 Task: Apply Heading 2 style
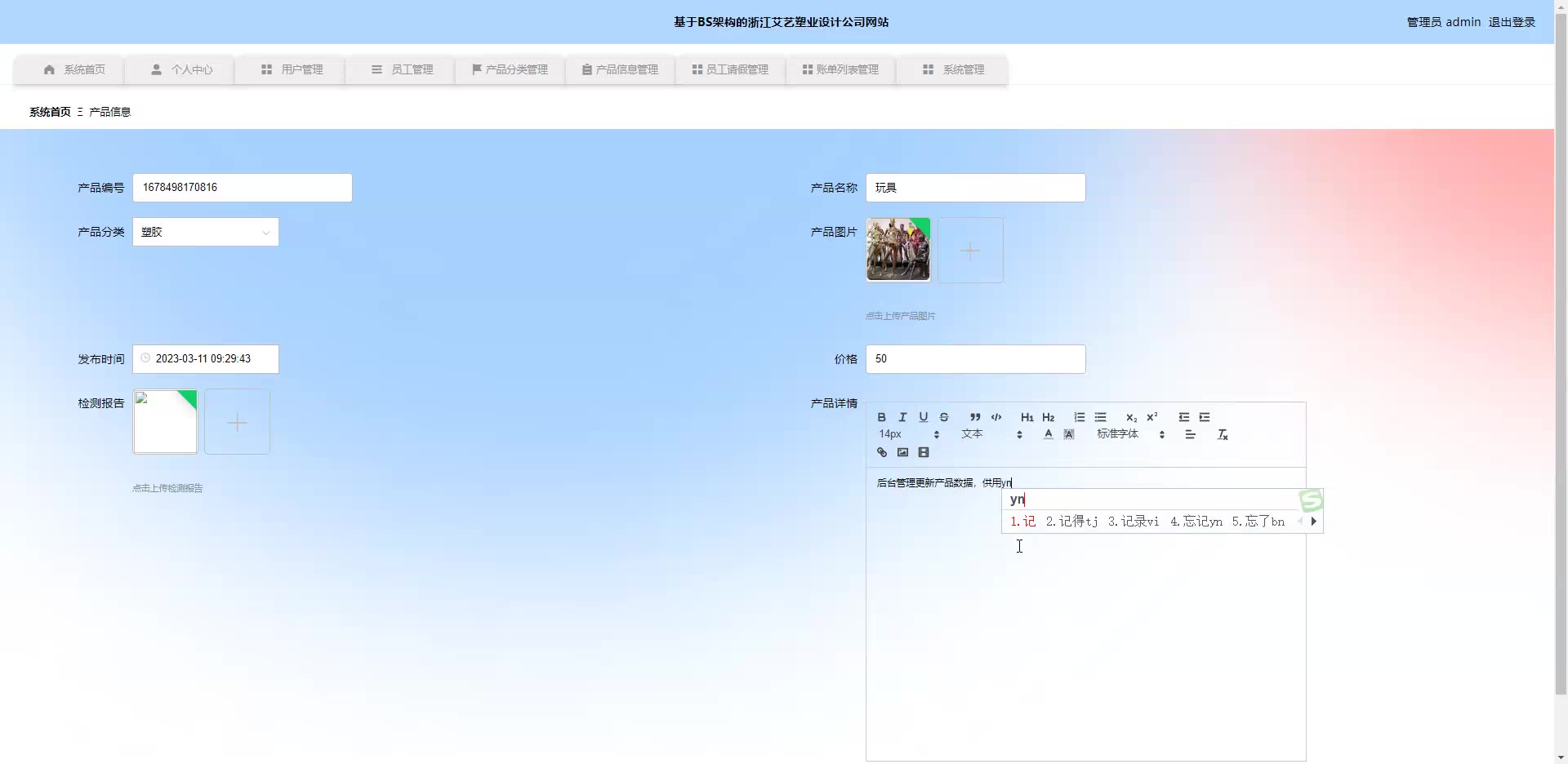[1049, 417]
